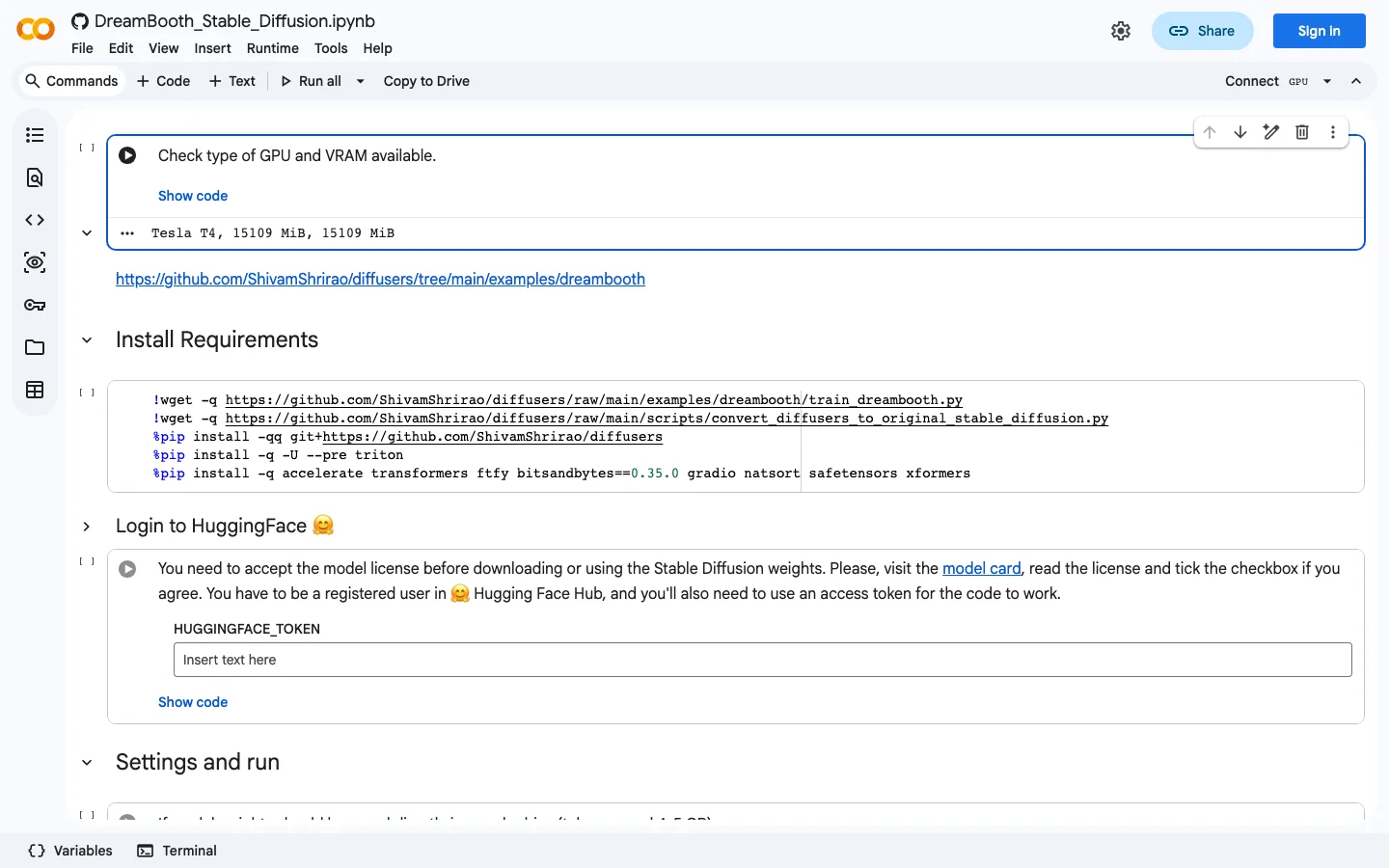1389x868 pixels.
Task: Click output options ellipsis icon
Action: point(127,233)
